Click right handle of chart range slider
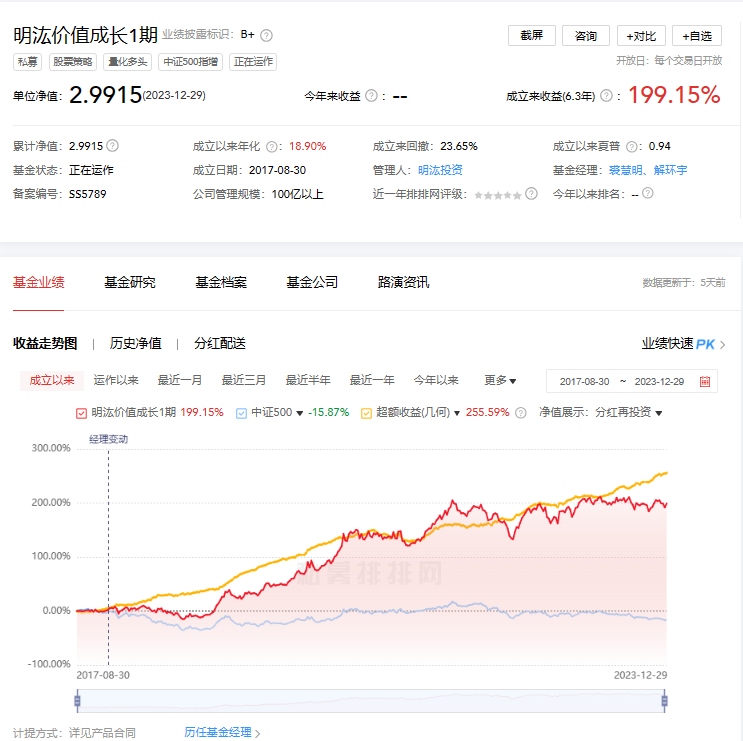This screenshot has width=743, height=741. pos(664,701)
